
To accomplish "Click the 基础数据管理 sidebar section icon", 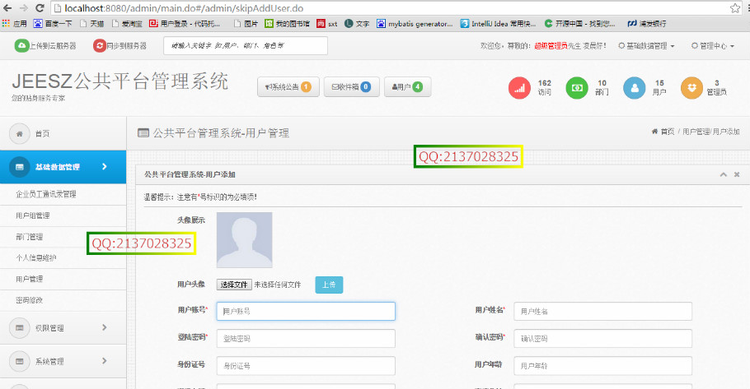I will point(20,167).
